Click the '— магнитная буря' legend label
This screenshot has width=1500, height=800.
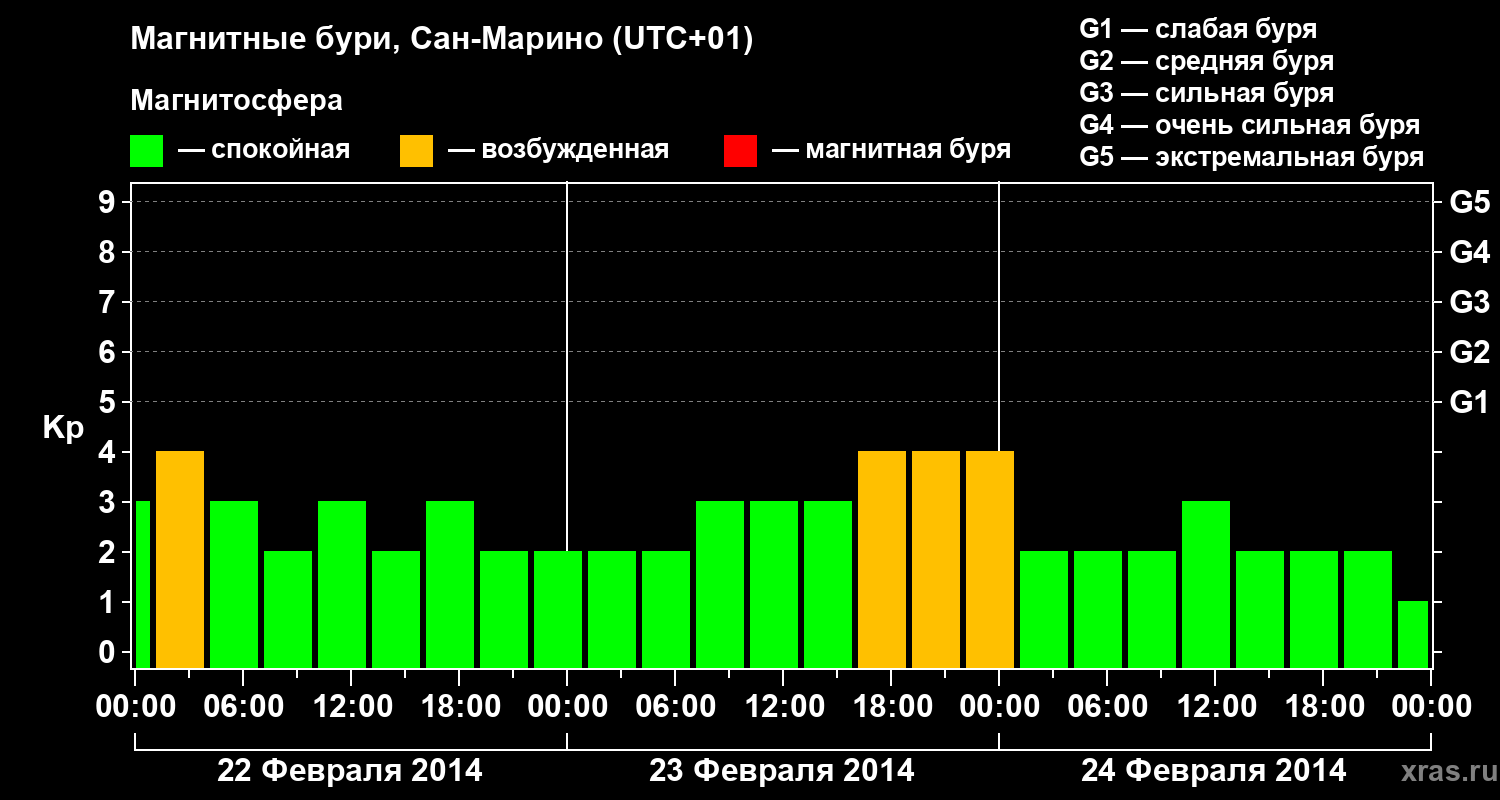[x=891, y=151]
